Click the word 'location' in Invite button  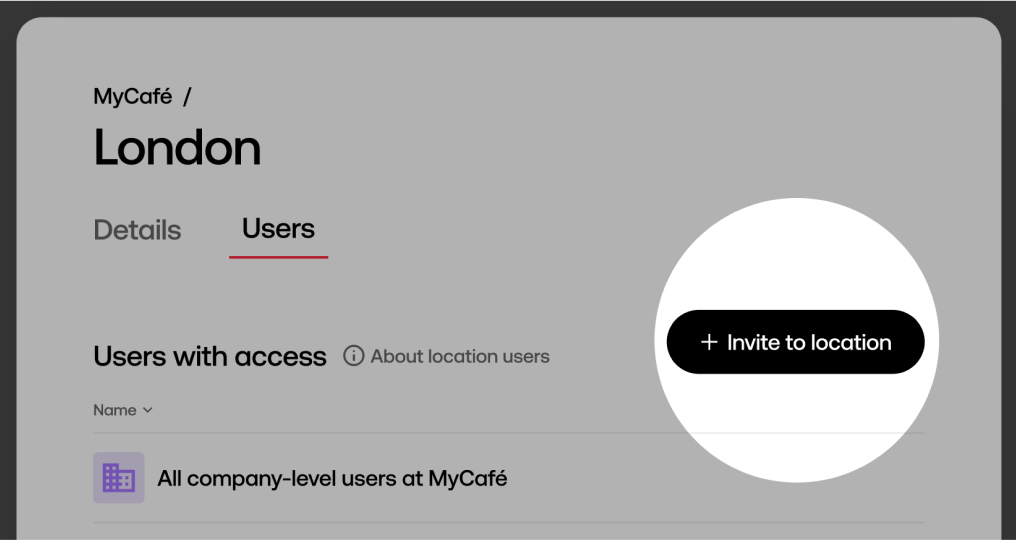(x=850, y=342)
